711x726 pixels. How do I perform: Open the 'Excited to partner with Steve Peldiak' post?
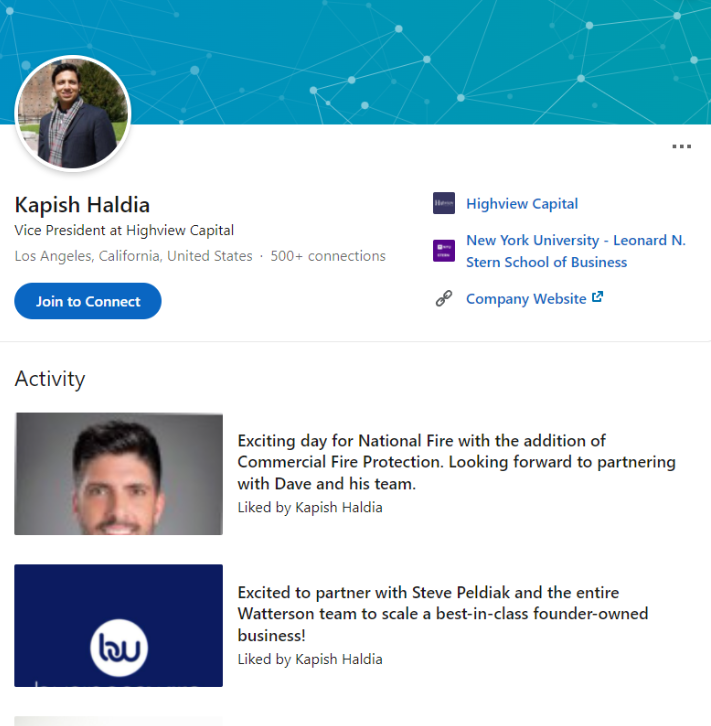(x=443, y=614)
